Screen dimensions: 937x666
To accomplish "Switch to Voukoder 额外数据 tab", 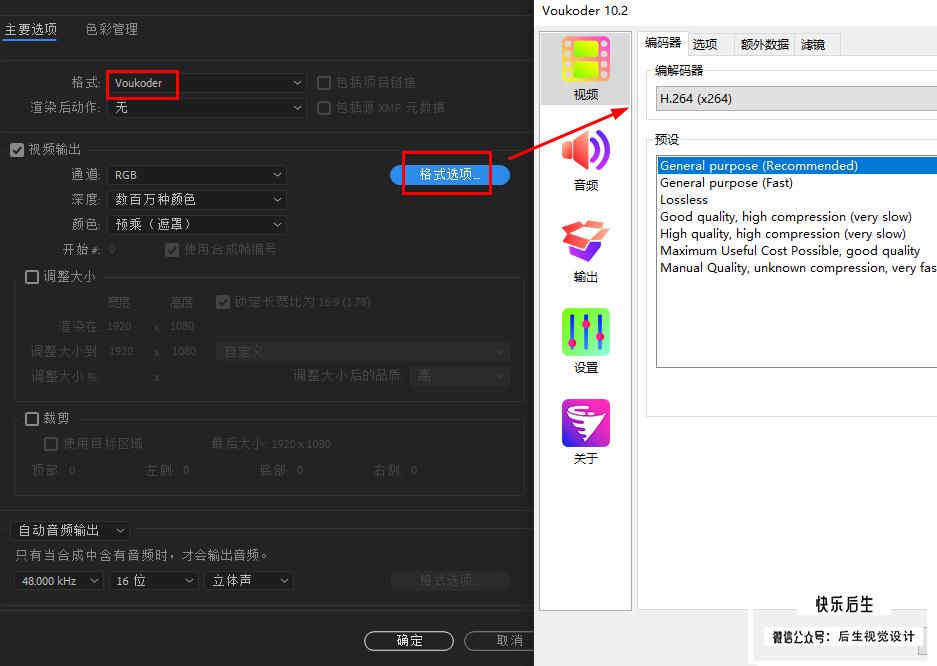I will click(x=764, y=45).
